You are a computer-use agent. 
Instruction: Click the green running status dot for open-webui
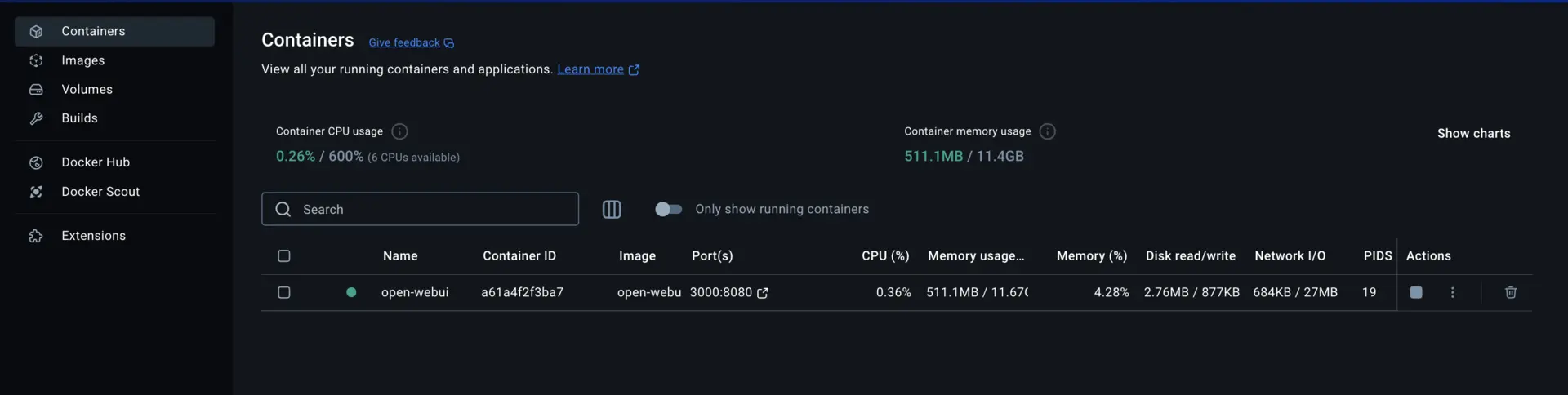tap(351, 292)
